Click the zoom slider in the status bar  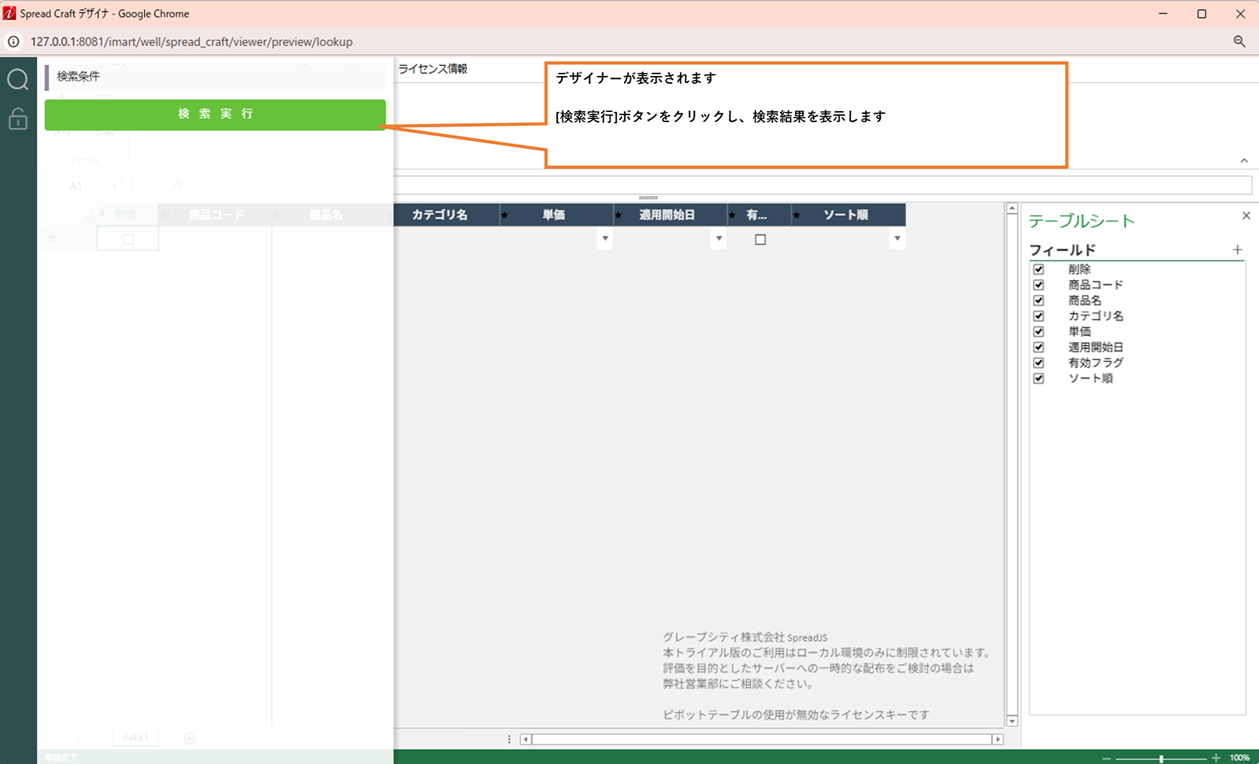click(1161, 758)
